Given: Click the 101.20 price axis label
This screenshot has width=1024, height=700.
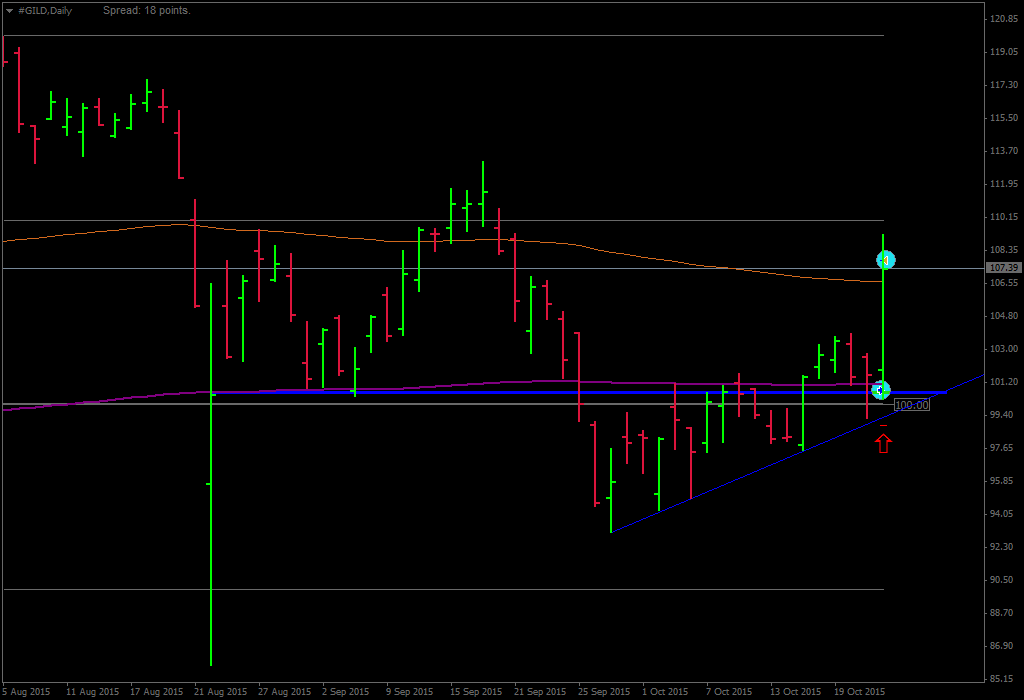Looking at the screenshot, I should point(1004,382).
